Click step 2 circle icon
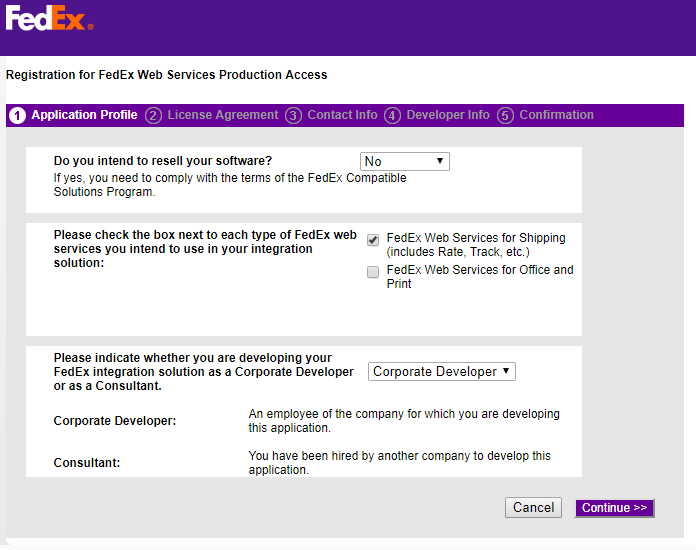This screenshot has height=550, width=696. click(153, 116)
